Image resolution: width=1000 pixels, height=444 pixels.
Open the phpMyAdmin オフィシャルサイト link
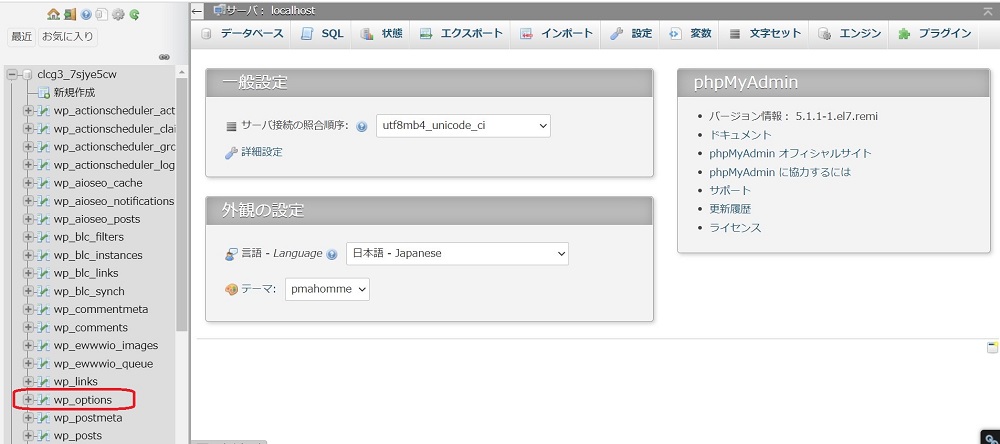point(790,153)
